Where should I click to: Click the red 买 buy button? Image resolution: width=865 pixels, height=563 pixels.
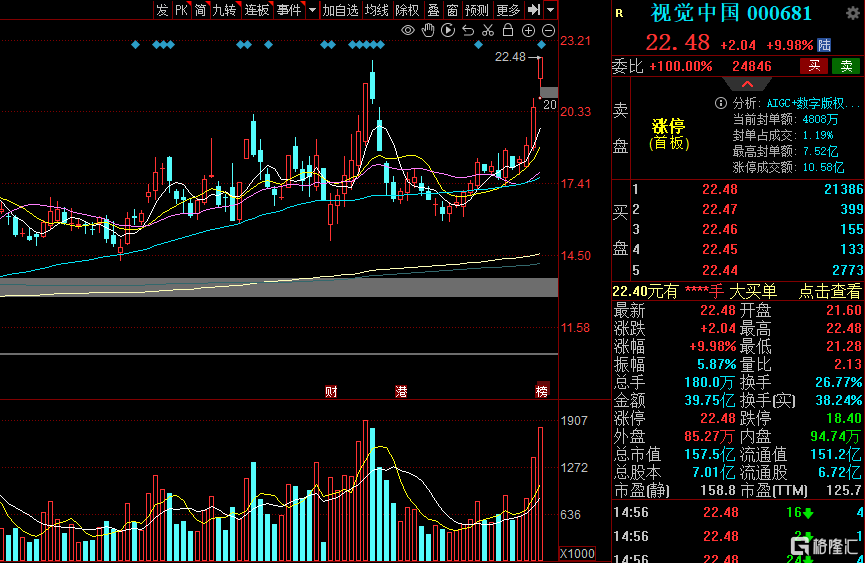[x=814, y=66]
